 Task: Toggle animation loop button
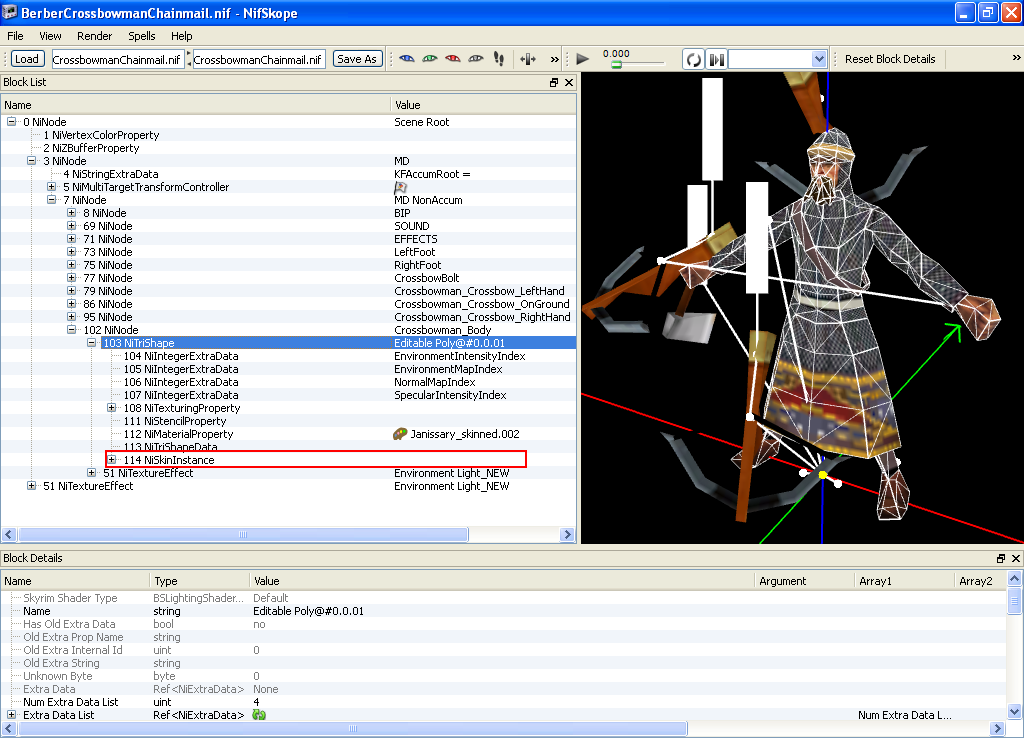click(x=694, y=59)
